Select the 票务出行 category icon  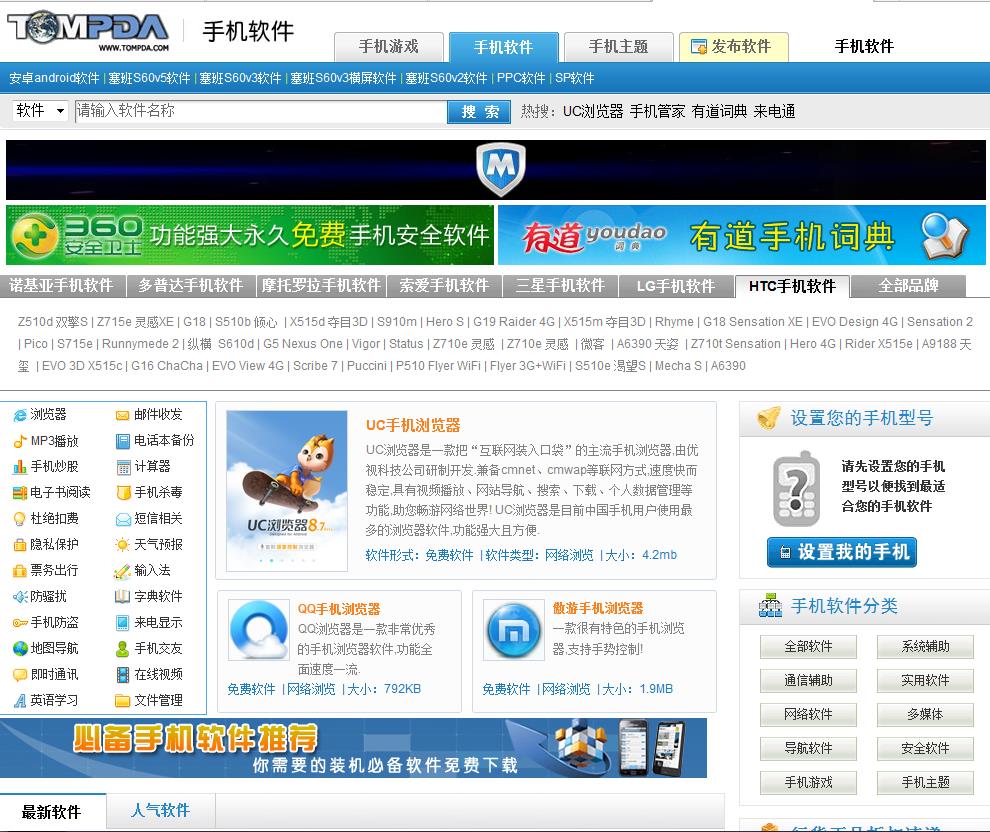[20, 571]
